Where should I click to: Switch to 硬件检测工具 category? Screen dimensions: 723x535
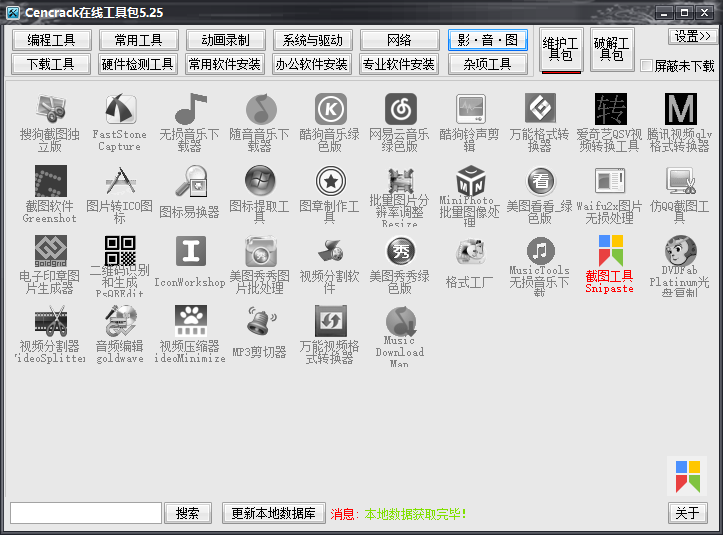pos(138,64)
